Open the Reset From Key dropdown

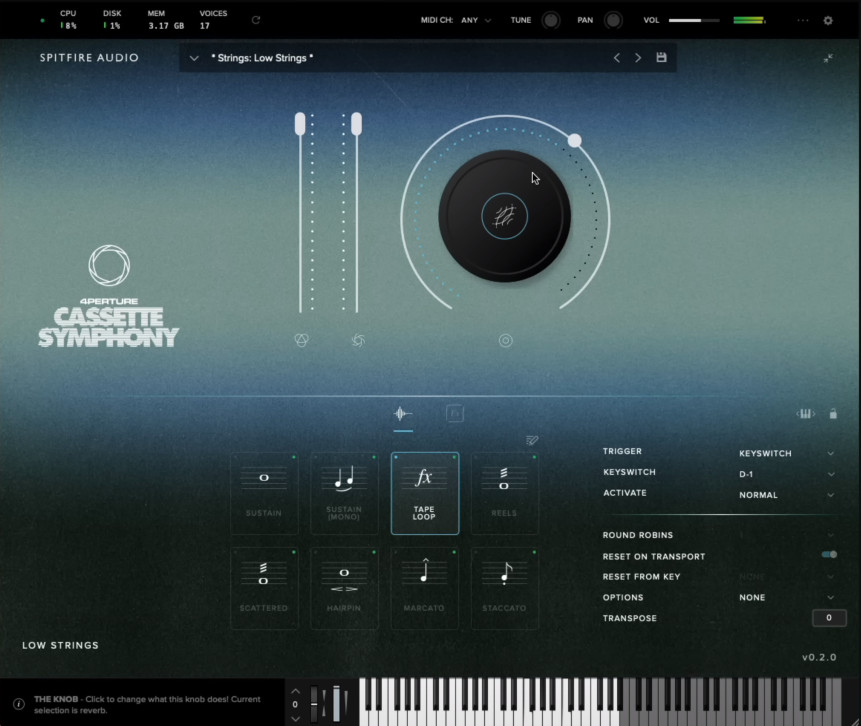click(x=786, y=577)
